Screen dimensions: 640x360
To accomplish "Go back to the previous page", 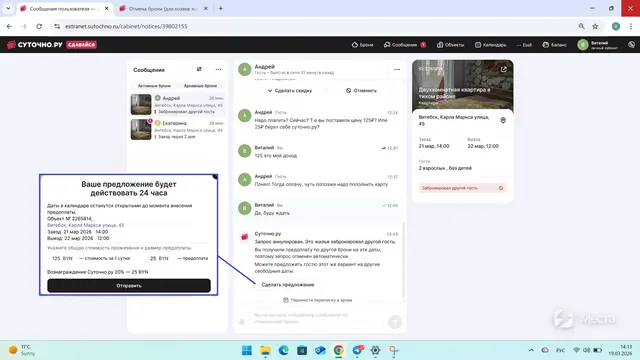I will [9, 26].
